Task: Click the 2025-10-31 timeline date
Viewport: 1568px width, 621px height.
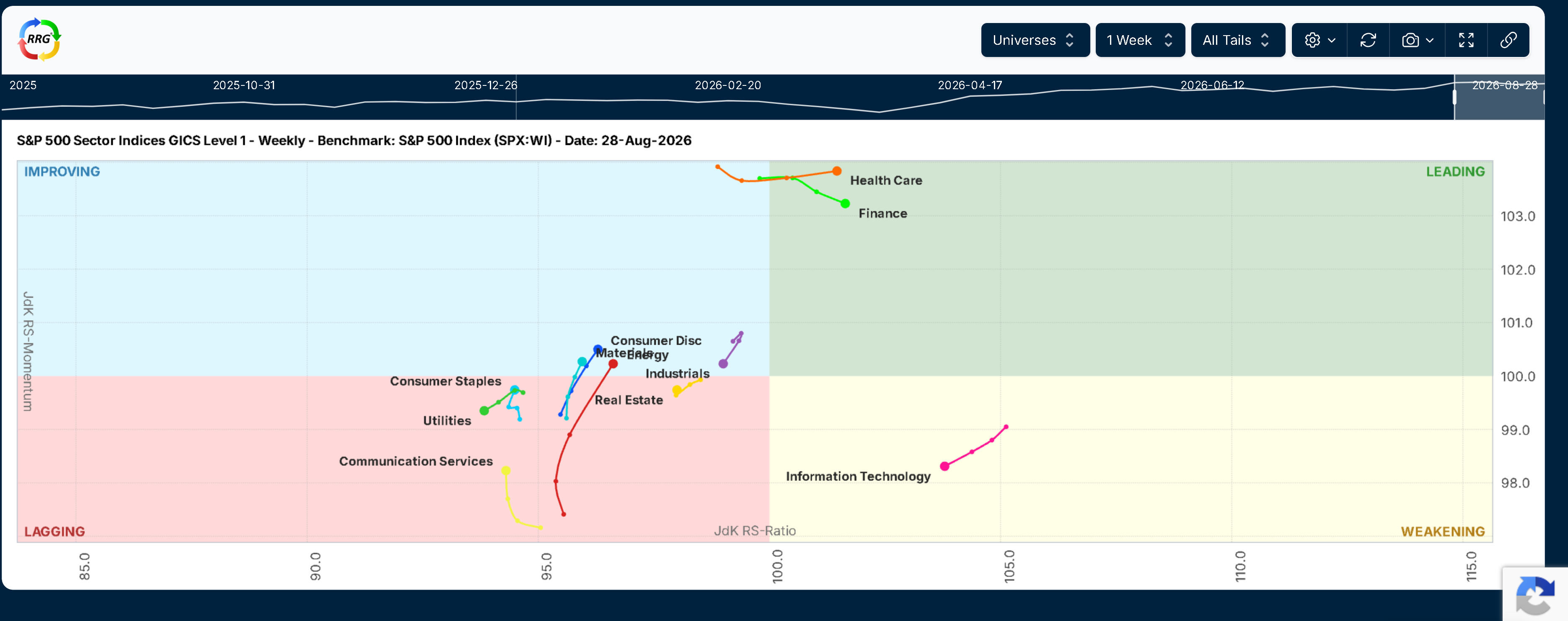Action: (x=244, y=85)
